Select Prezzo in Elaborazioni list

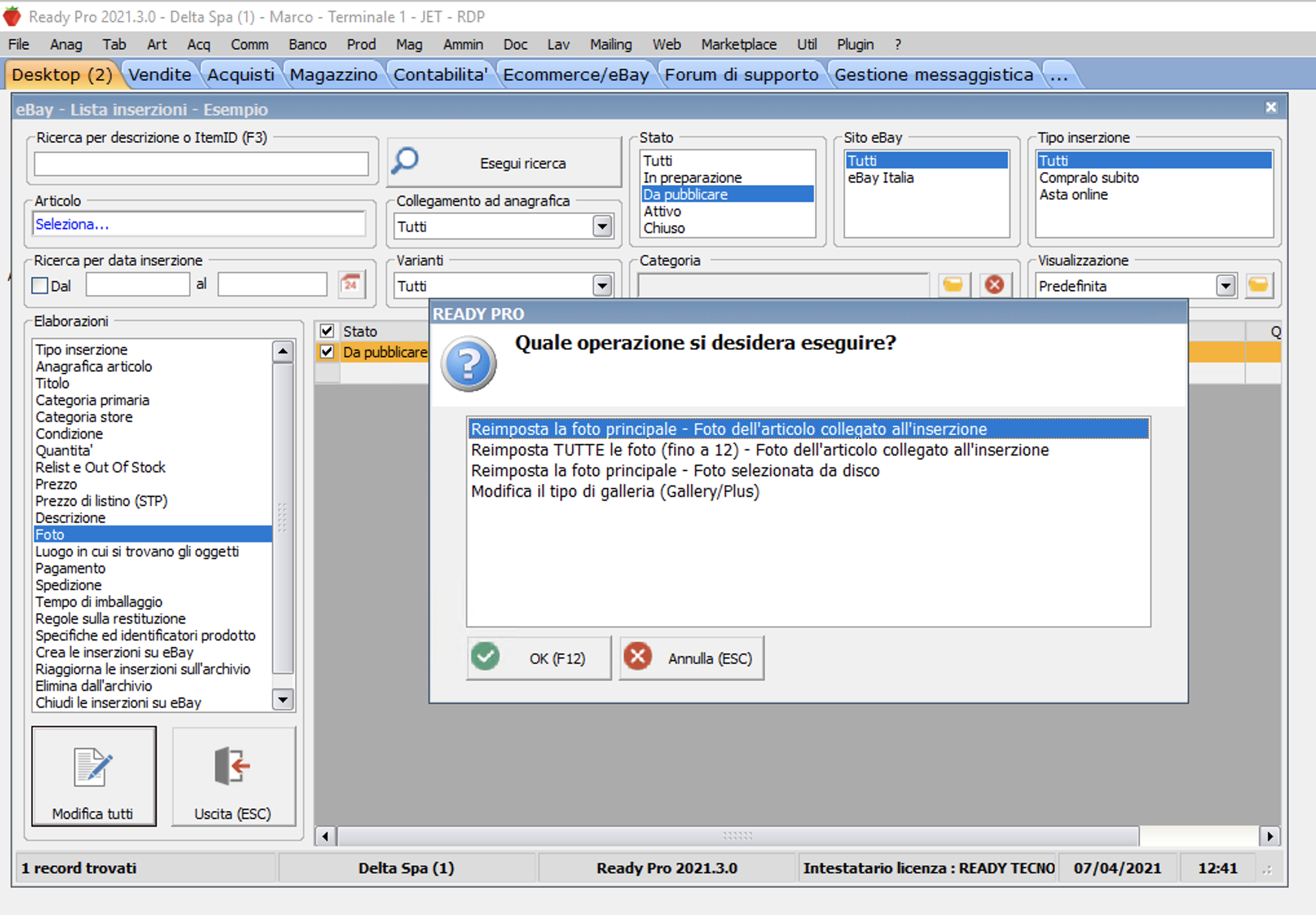[153, 484]
